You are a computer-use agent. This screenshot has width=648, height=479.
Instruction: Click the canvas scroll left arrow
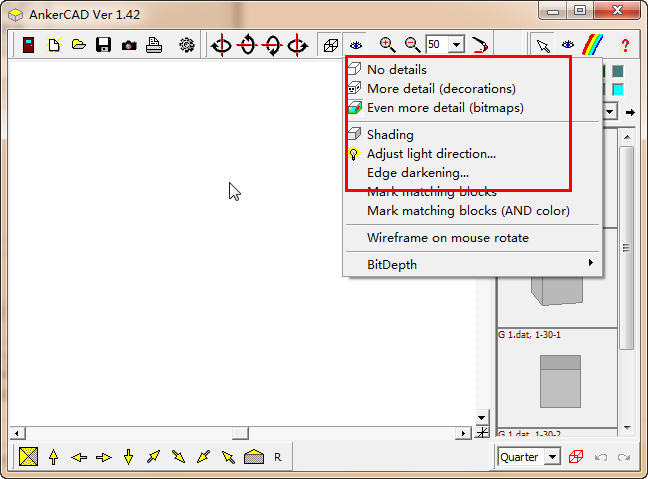tap(17, 433)
